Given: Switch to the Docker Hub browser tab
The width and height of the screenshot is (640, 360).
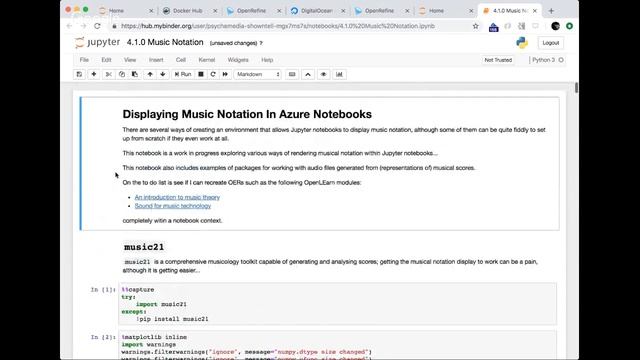Looking at the screenshot, I should pos(188,11).
